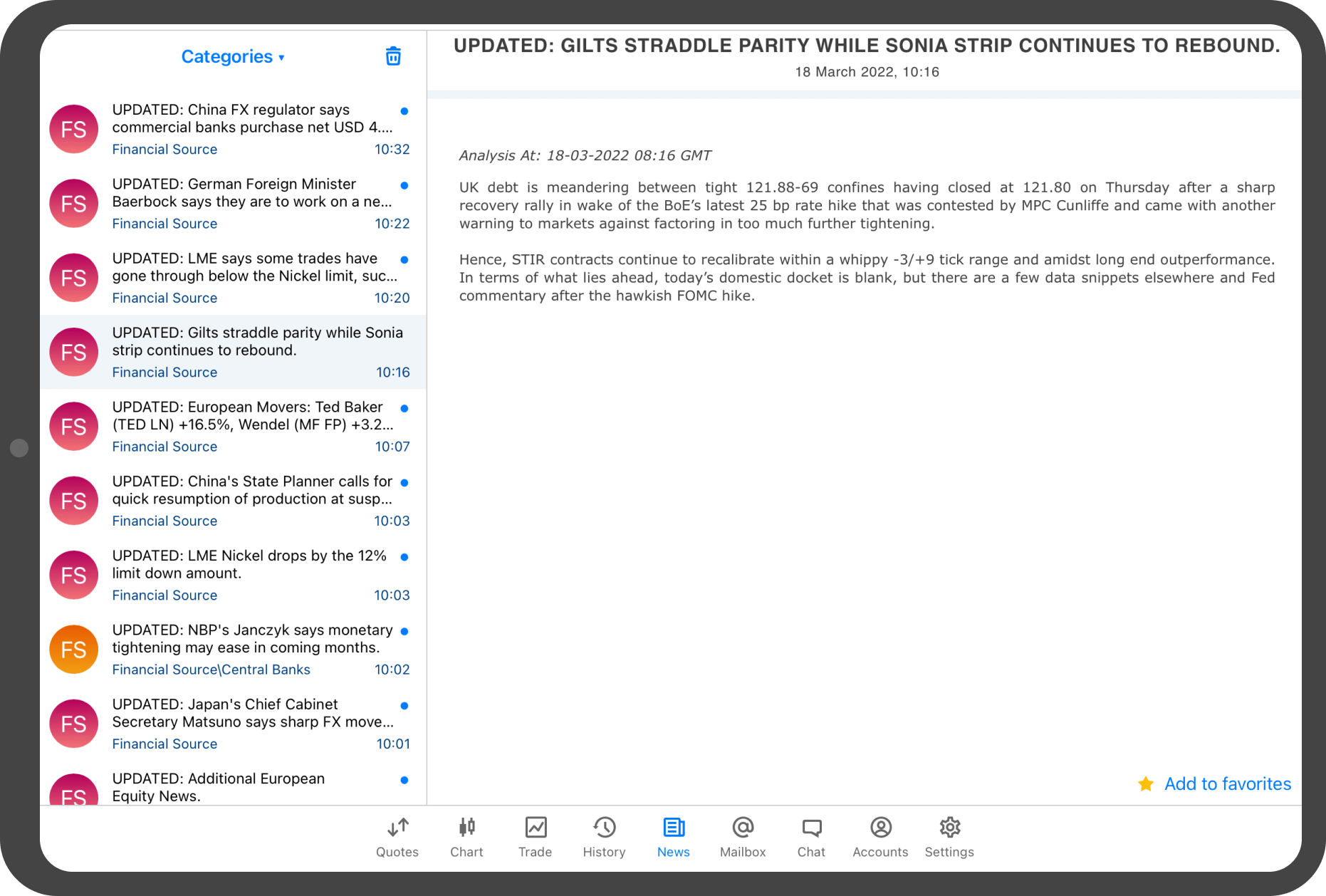Image resolution: width=1326 pixels, height=896 pixels.
Task: Open China FX regulator news article
Action: click(x=252, y=119)
